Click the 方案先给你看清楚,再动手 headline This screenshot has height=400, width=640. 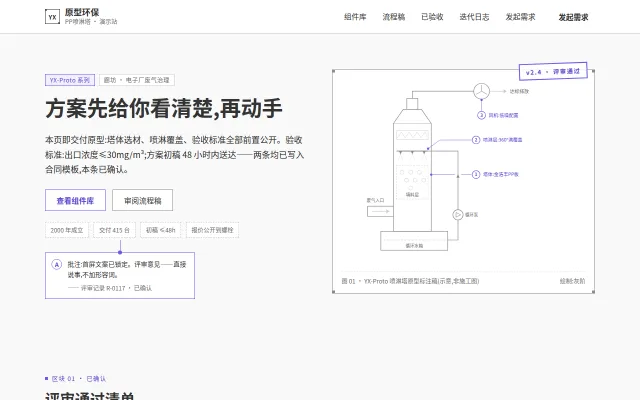pyautogui.click(x=164, y=109)
